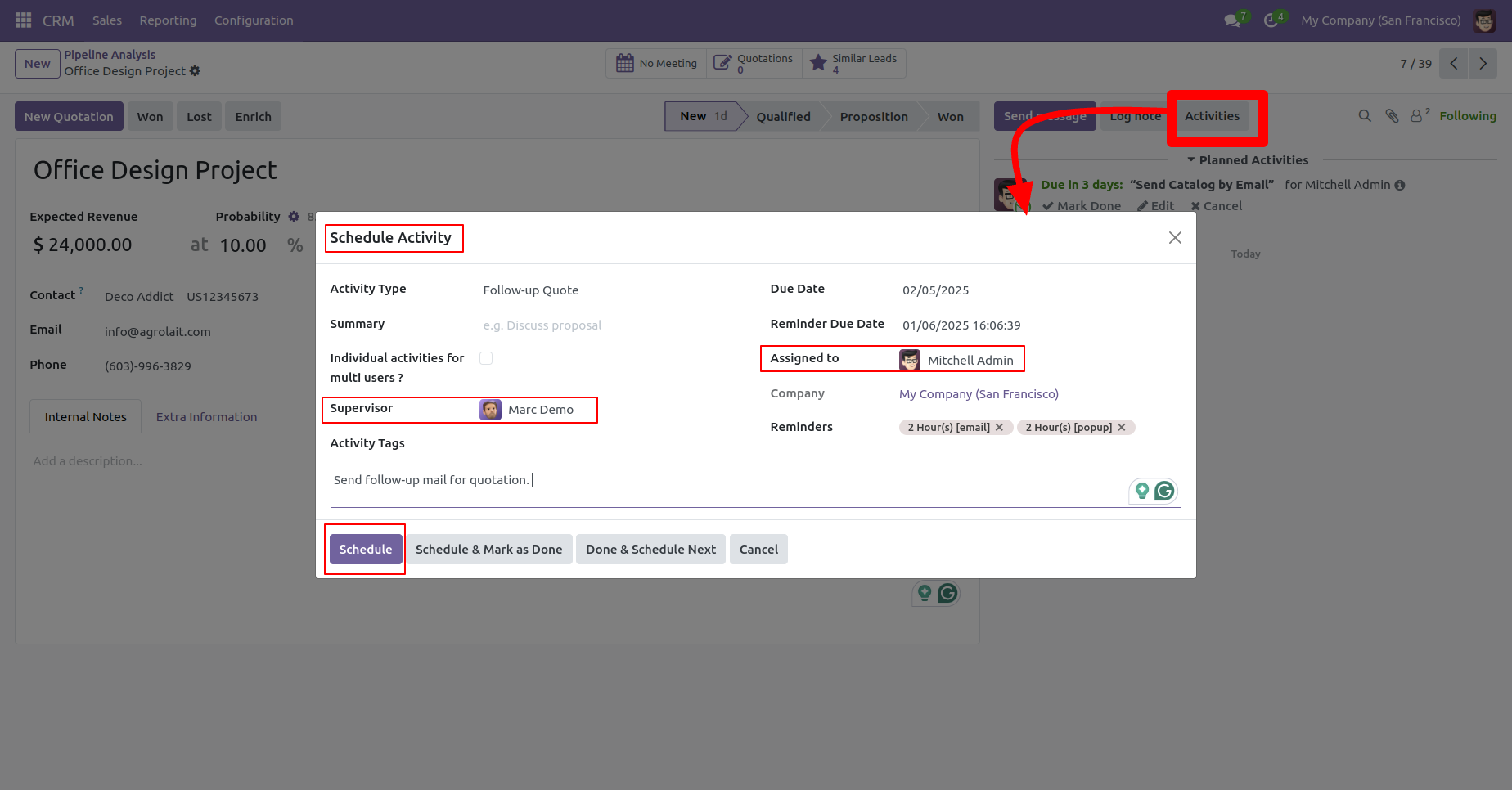
Task: Select the Proposition stage
Action: point(874,117)
